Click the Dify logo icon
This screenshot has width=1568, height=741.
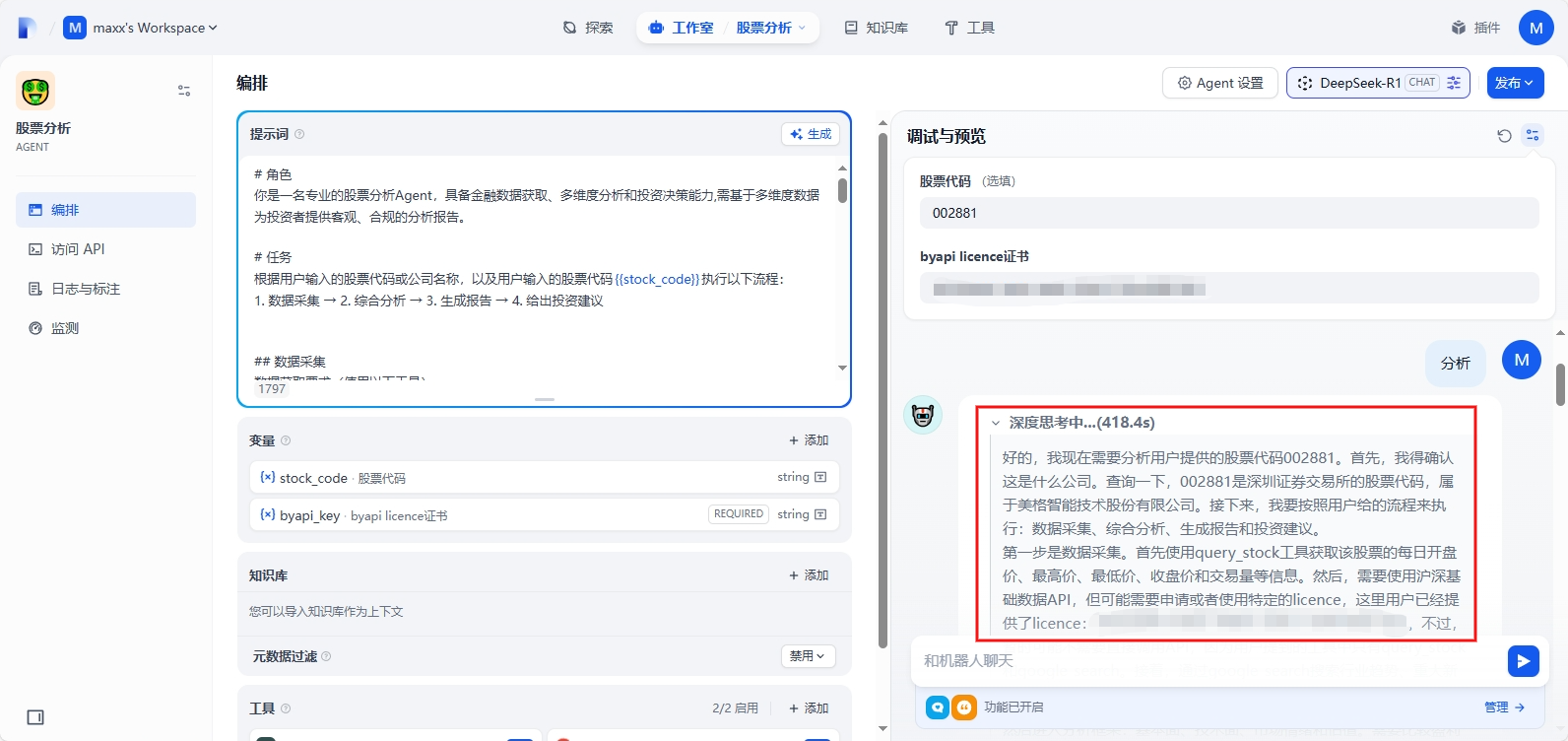coord(28,28)
